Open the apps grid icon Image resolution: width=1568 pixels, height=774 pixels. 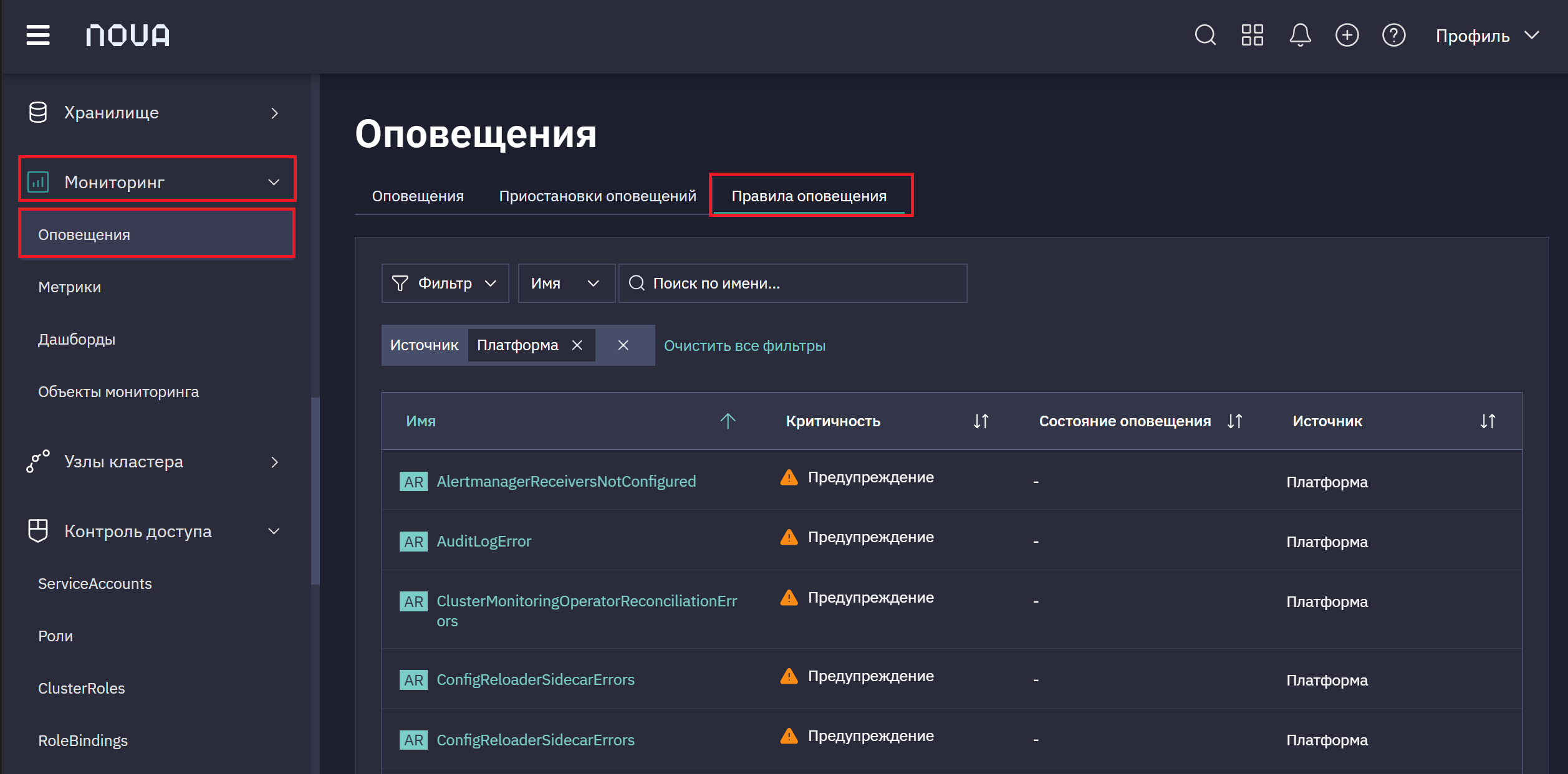pyautogui.click(x=1252, y=35)
